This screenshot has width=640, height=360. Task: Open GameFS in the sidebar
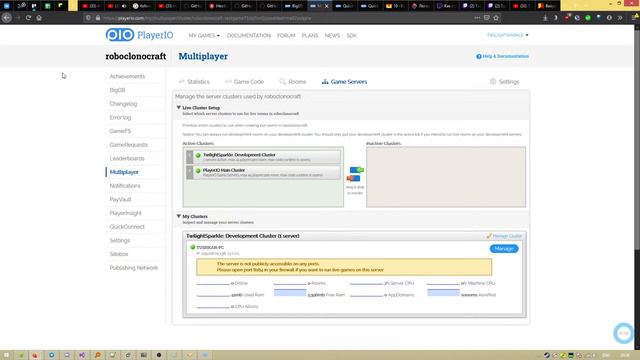click(120, 131)
